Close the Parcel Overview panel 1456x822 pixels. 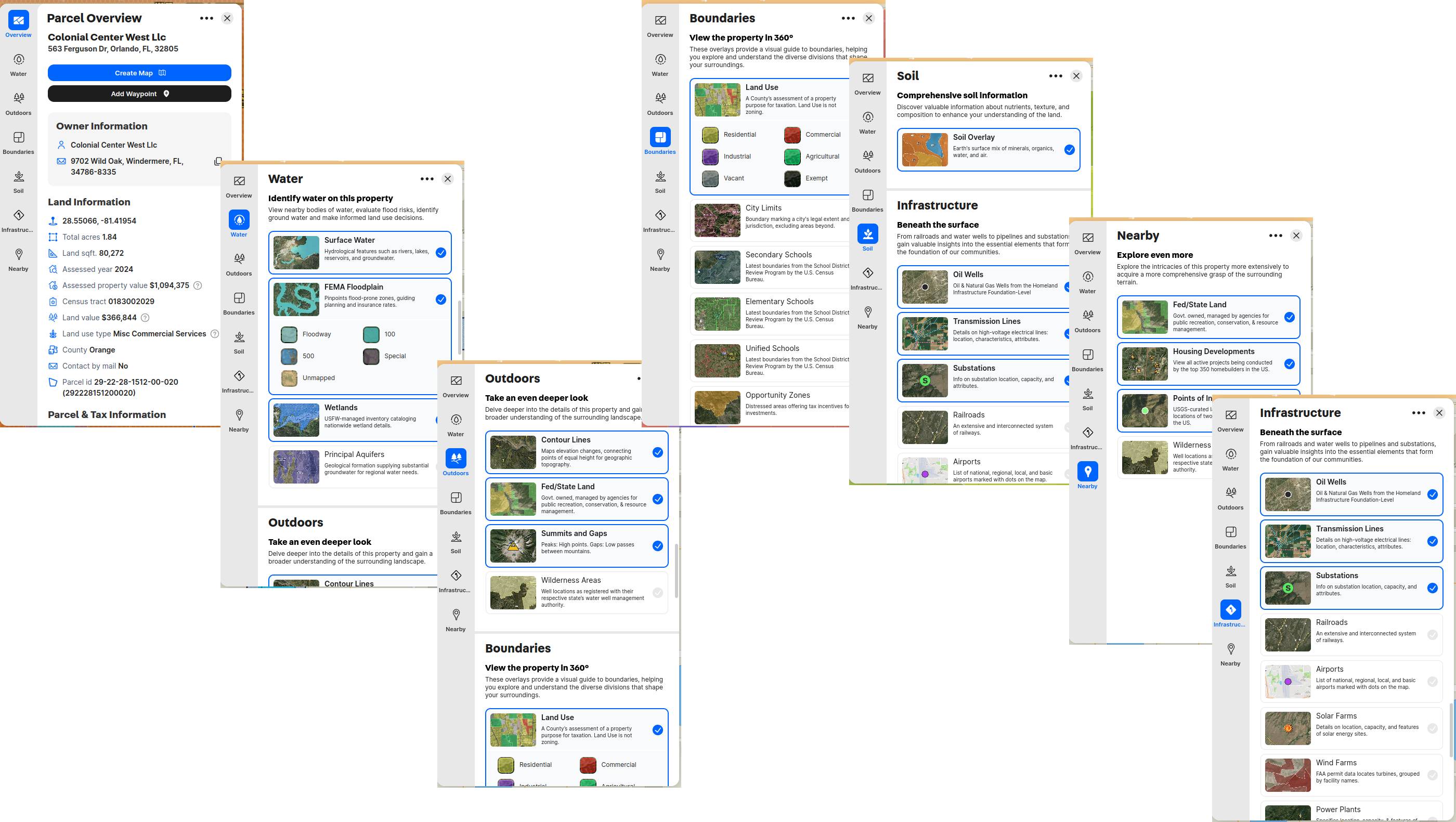[x=227, y=18]
